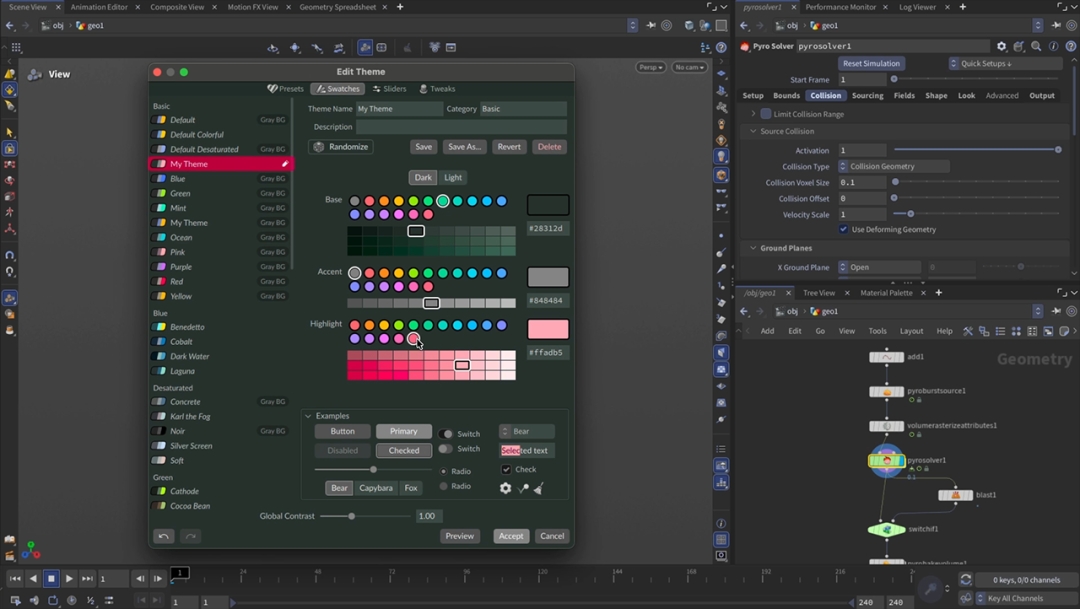Image resolution: width=1080 pixels, height=609 pixels.
Task: Select the first Radio option
Action: click(444, 471)
